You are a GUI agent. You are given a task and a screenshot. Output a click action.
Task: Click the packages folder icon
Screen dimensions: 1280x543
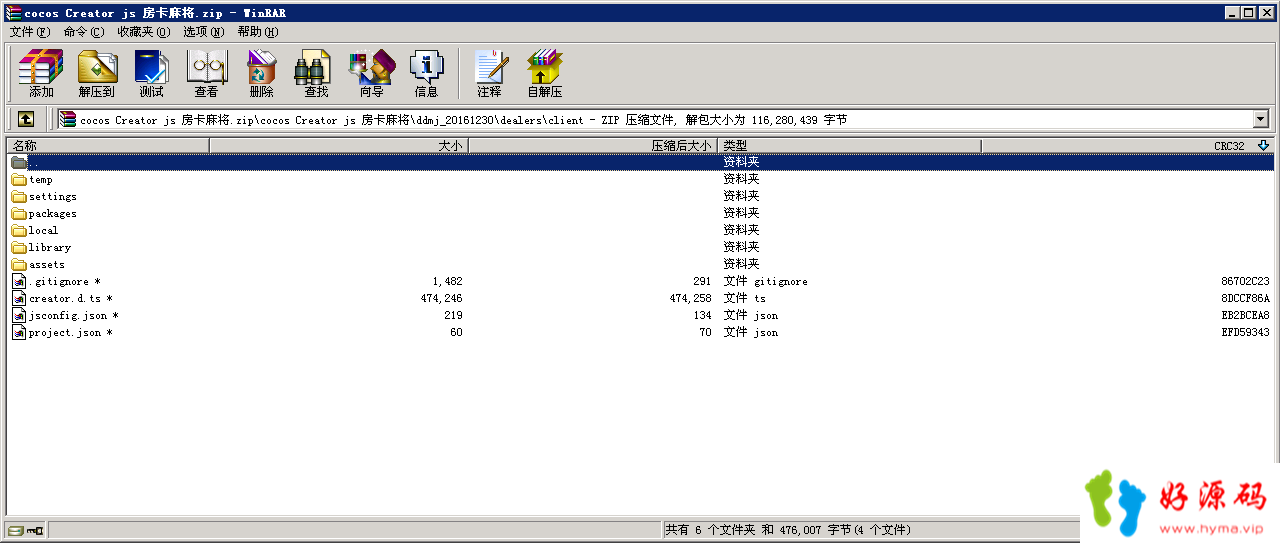19,214
